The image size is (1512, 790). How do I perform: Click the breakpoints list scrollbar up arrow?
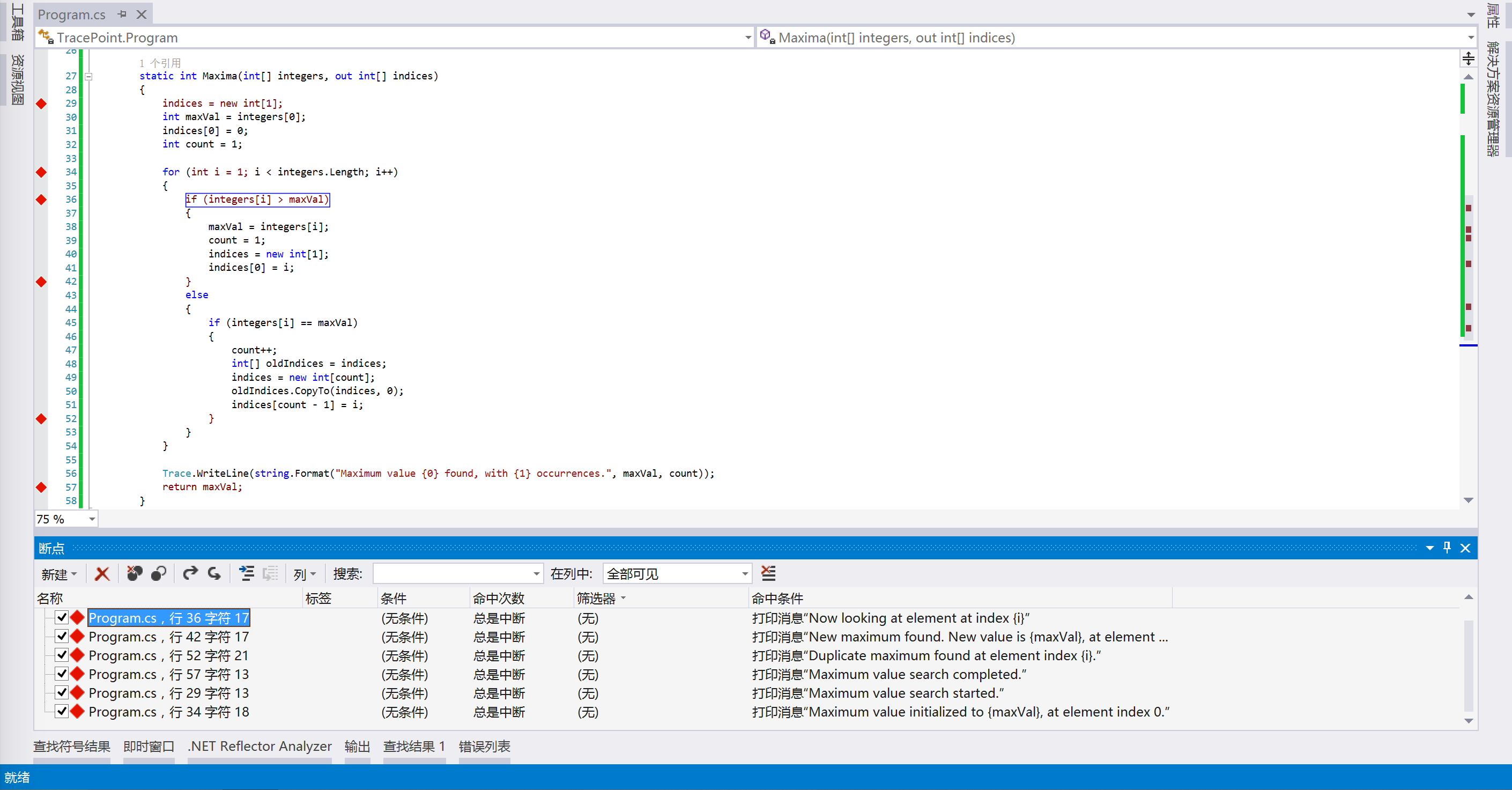pyautogui.click(x=1469, y=597)
